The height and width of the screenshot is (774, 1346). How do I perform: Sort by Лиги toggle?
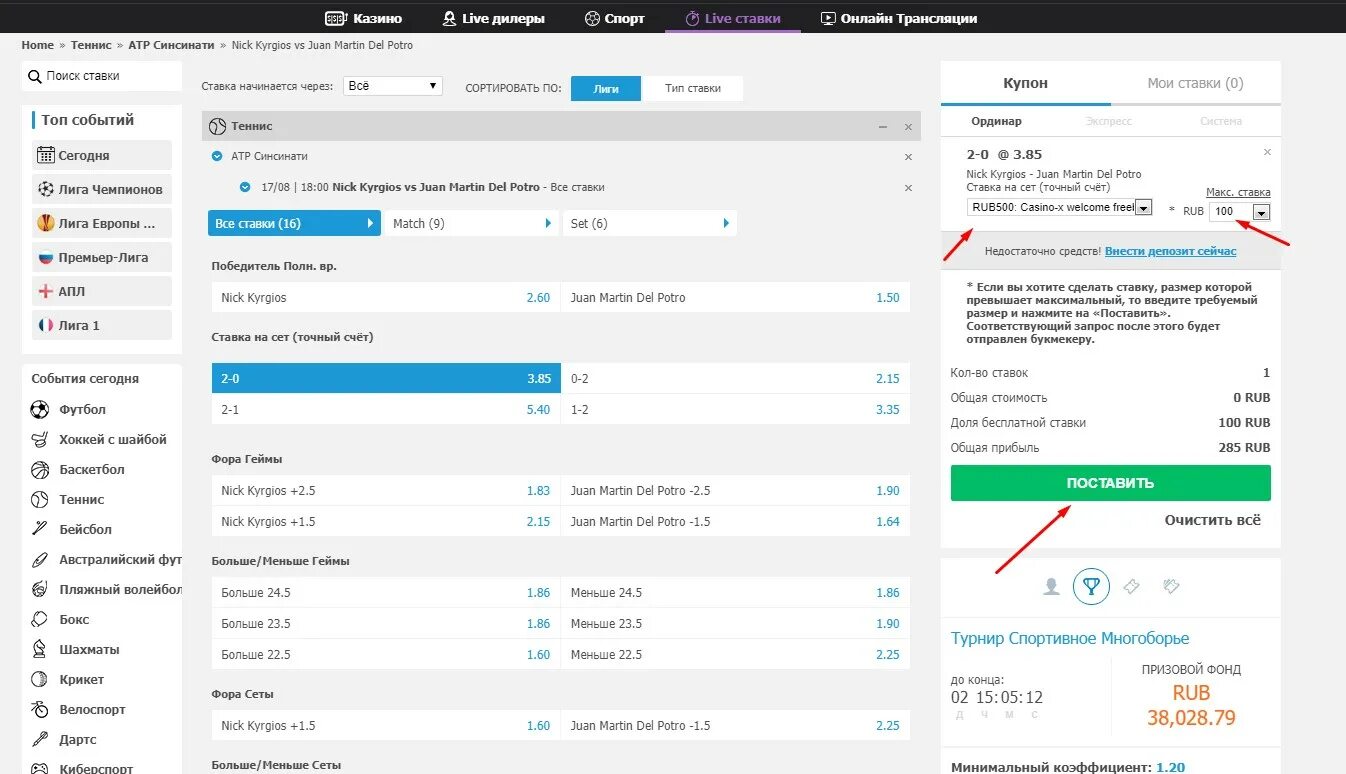[x=606, y=88]
